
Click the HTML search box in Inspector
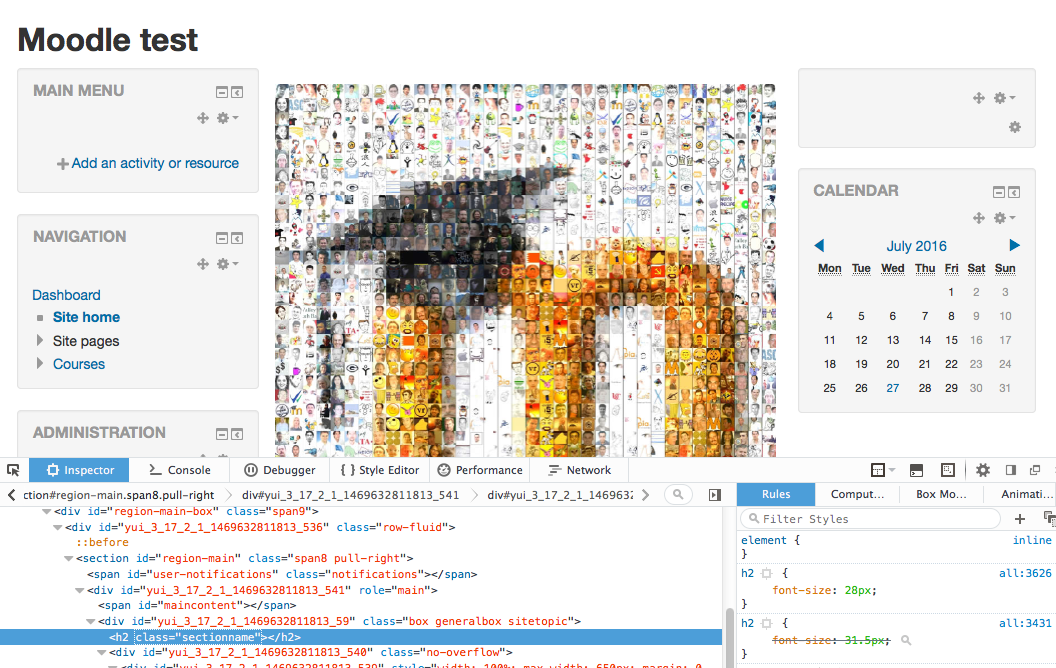point(678,495)
